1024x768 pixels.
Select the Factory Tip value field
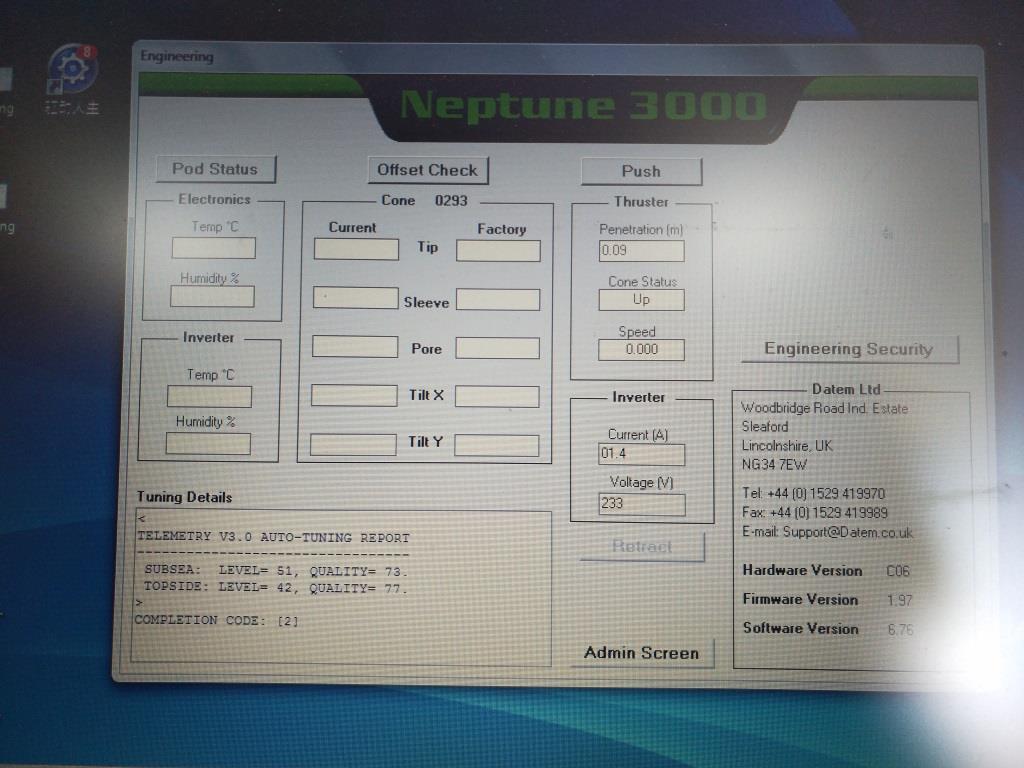[498, 251]
